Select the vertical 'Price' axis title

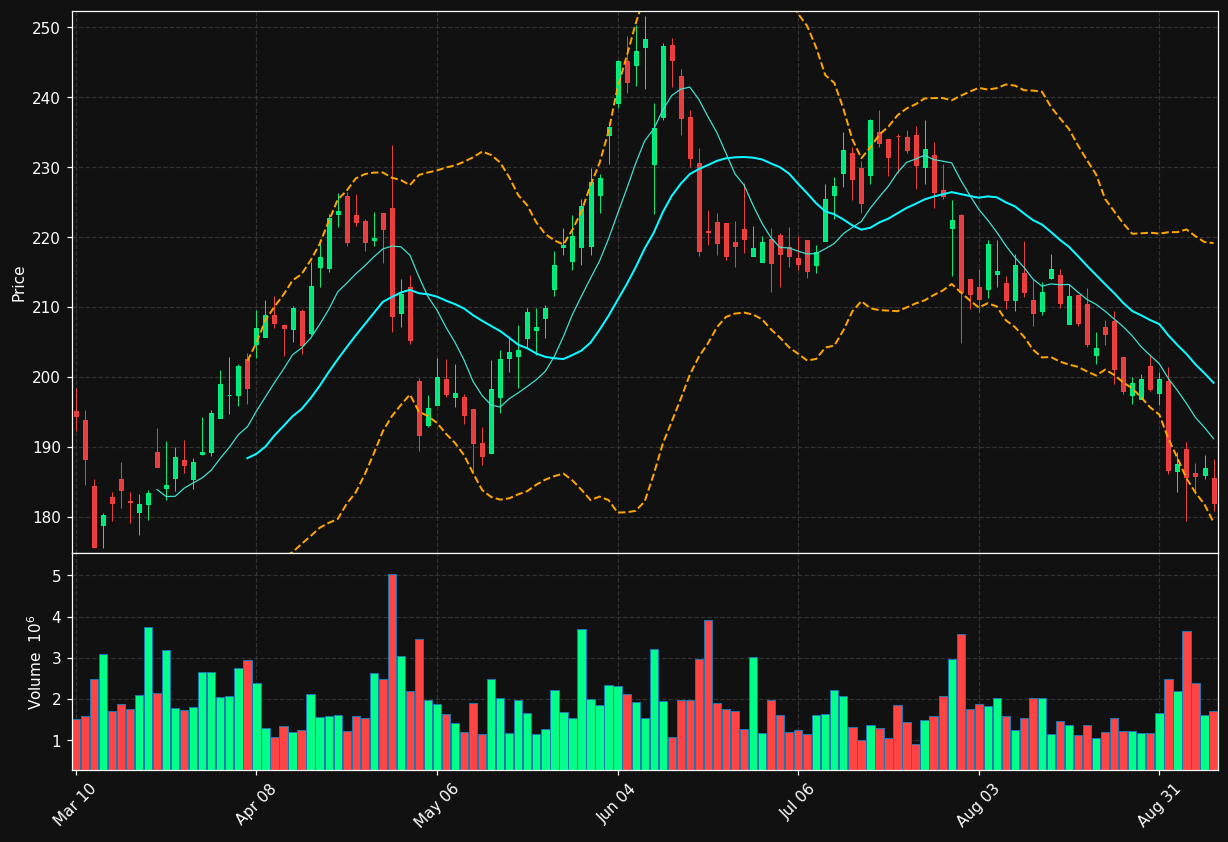[19, 283]
